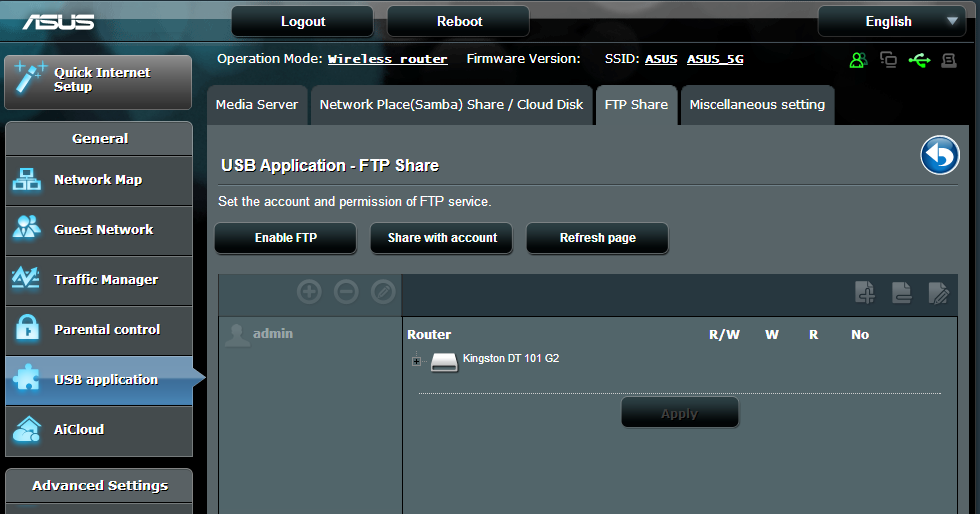980x514 pixels.
Task: Click Refresh page button
Action: tap(598, 238)
